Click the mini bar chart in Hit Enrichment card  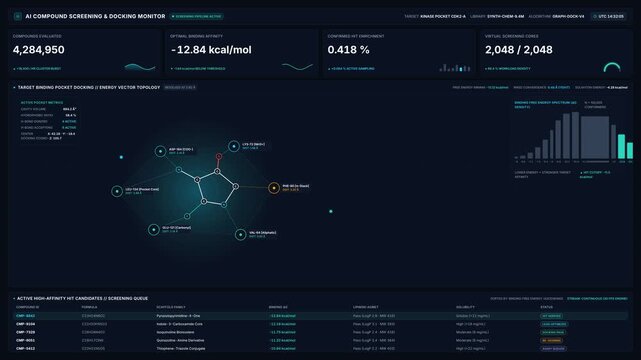tap(455, 67)
